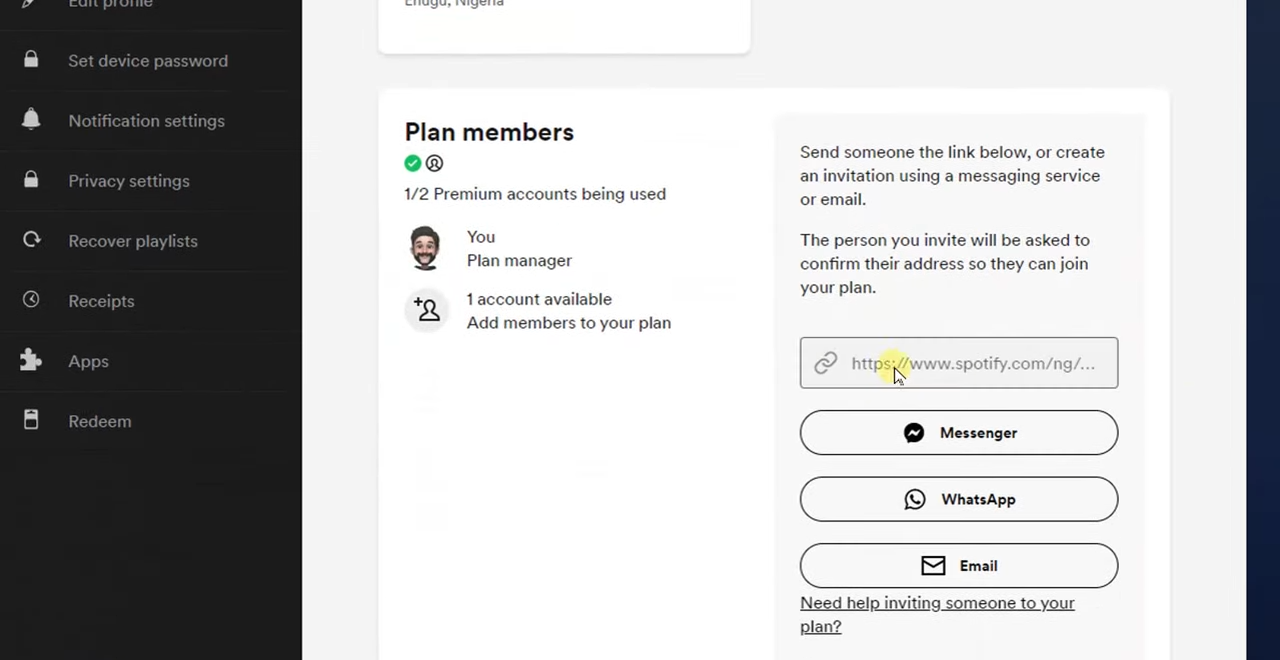Send invite through WhatsApp button
The width and height of the screenshot is (1280, 660).
(x=958, y=499)
